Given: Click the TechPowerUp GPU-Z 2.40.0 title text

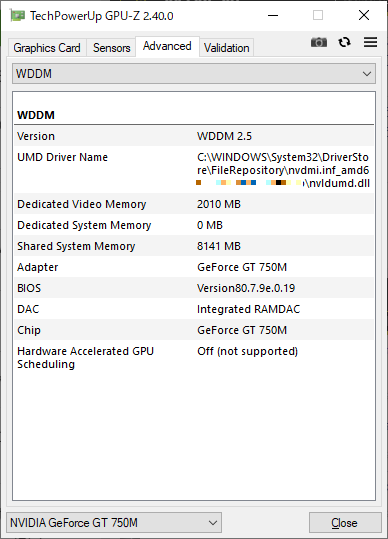Looking at the screenshot, I should tap(102, 16).
